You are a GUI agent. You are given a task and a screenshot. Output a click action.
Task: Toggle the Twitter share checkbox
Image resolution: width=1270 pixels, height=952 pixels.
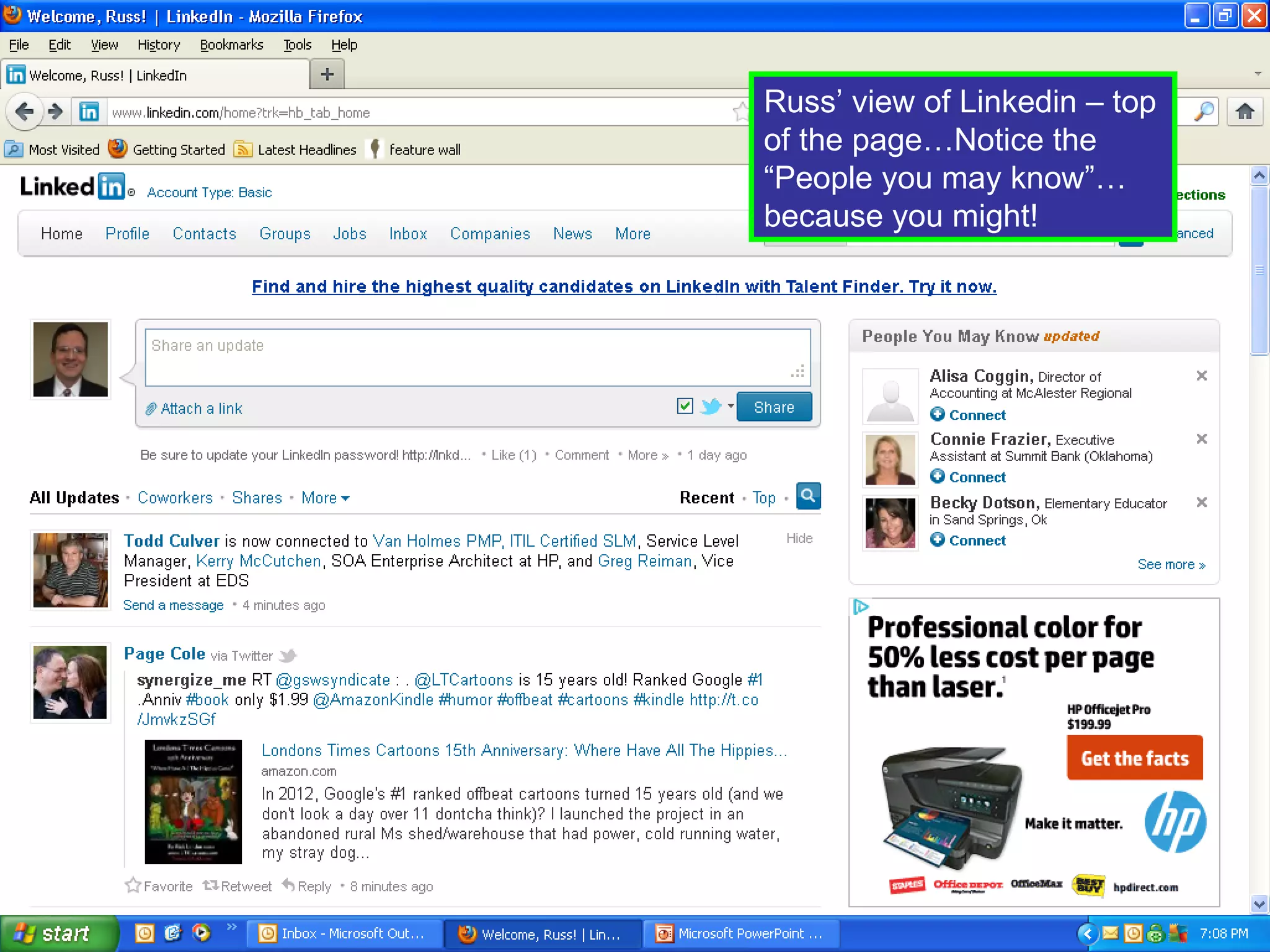(685, 406)
